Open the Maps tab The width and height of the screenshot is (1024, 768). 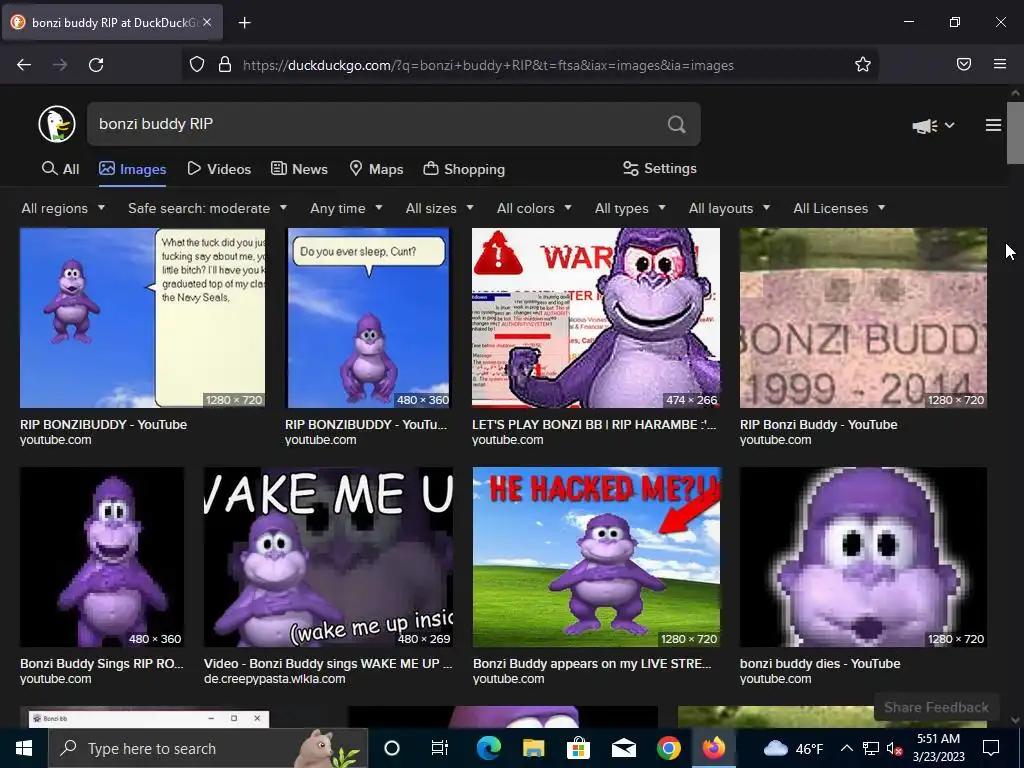(377, 169)
